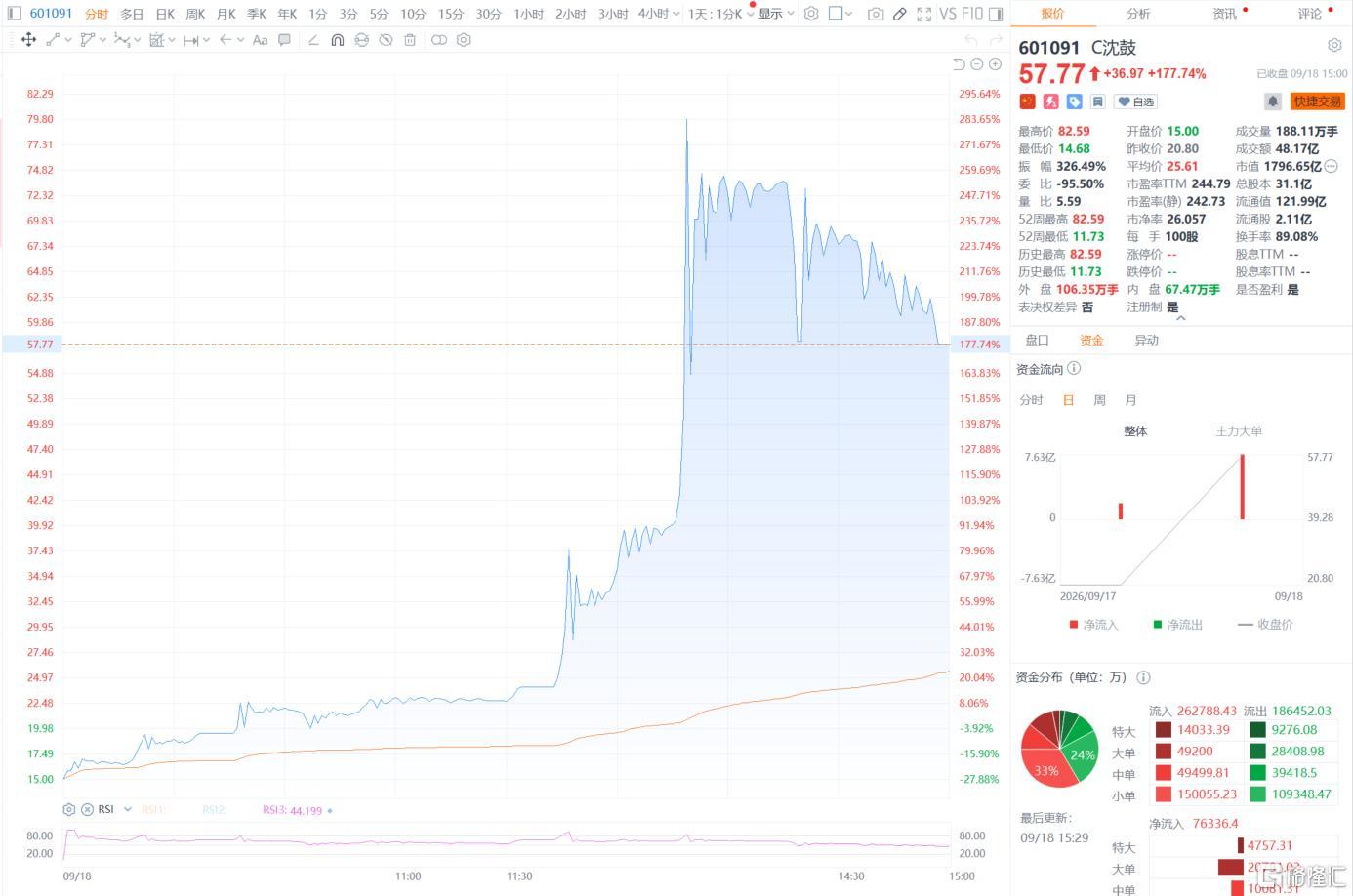Click the screenshot camera icon
This screenshot has height=896, width=1353.
pos(876,14)
